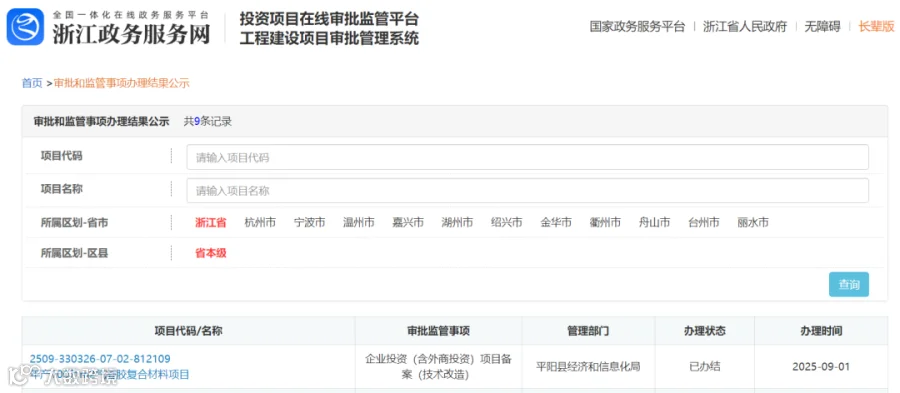Click the 浙江政务服务网 logo icon
The width and height of the screenshot is (900, 393).
25,26
